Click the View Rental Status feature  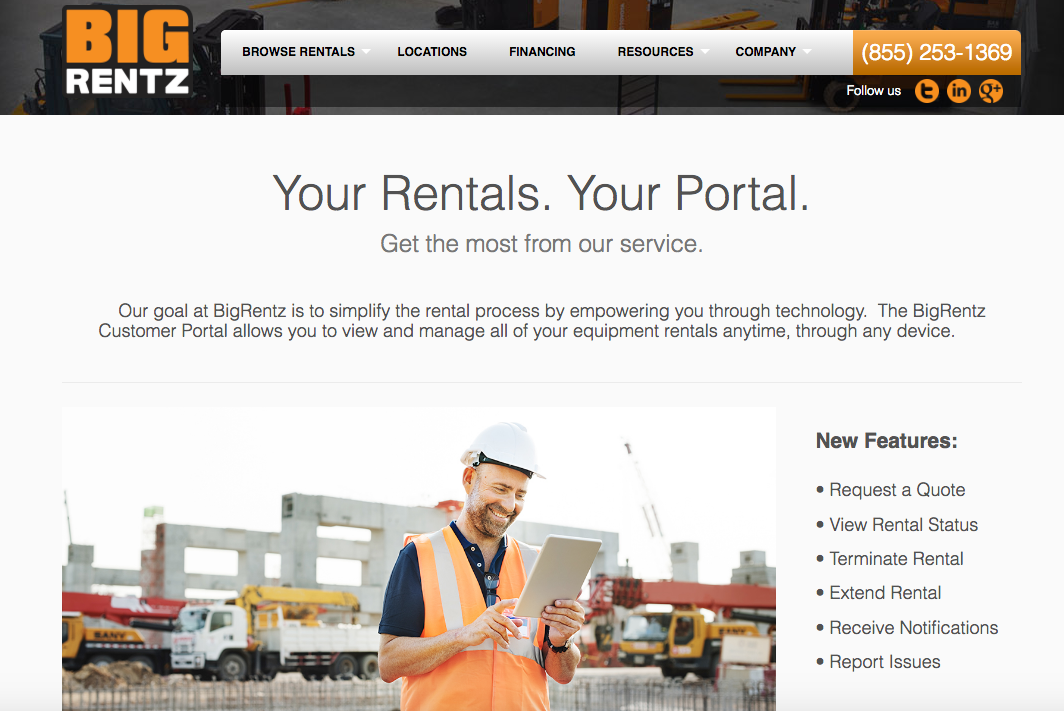[903, 524]
